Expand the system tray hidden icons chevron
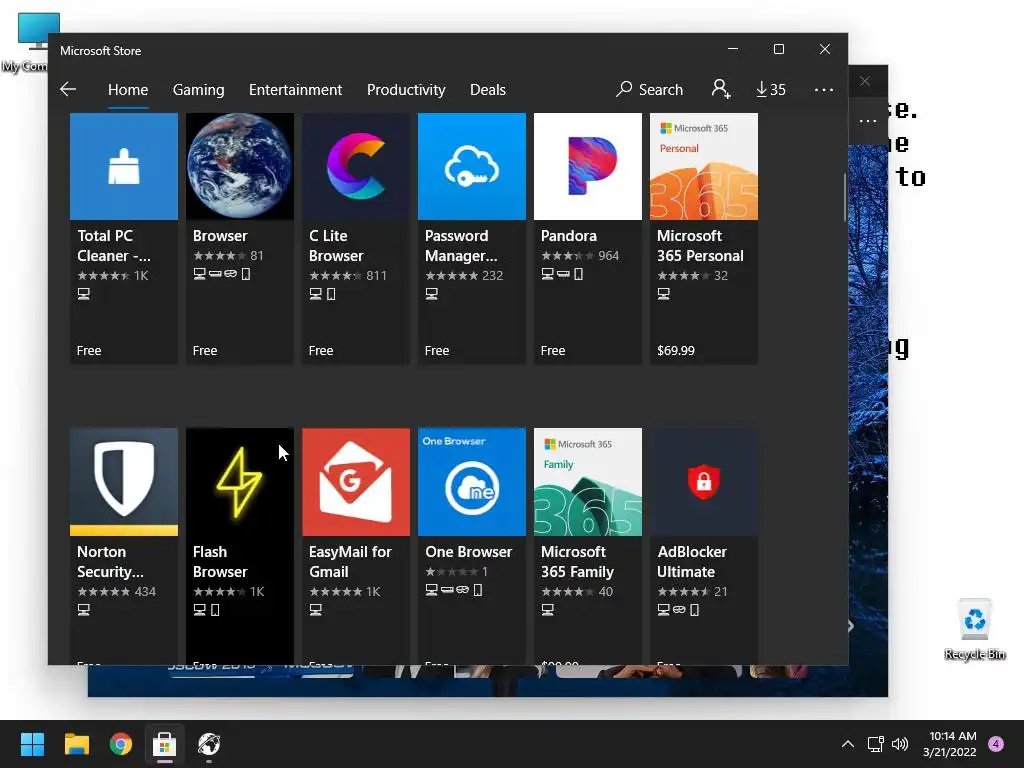The height and width of the screenshot is (768, 1024). pyautogui.click(x=848, y=744)
